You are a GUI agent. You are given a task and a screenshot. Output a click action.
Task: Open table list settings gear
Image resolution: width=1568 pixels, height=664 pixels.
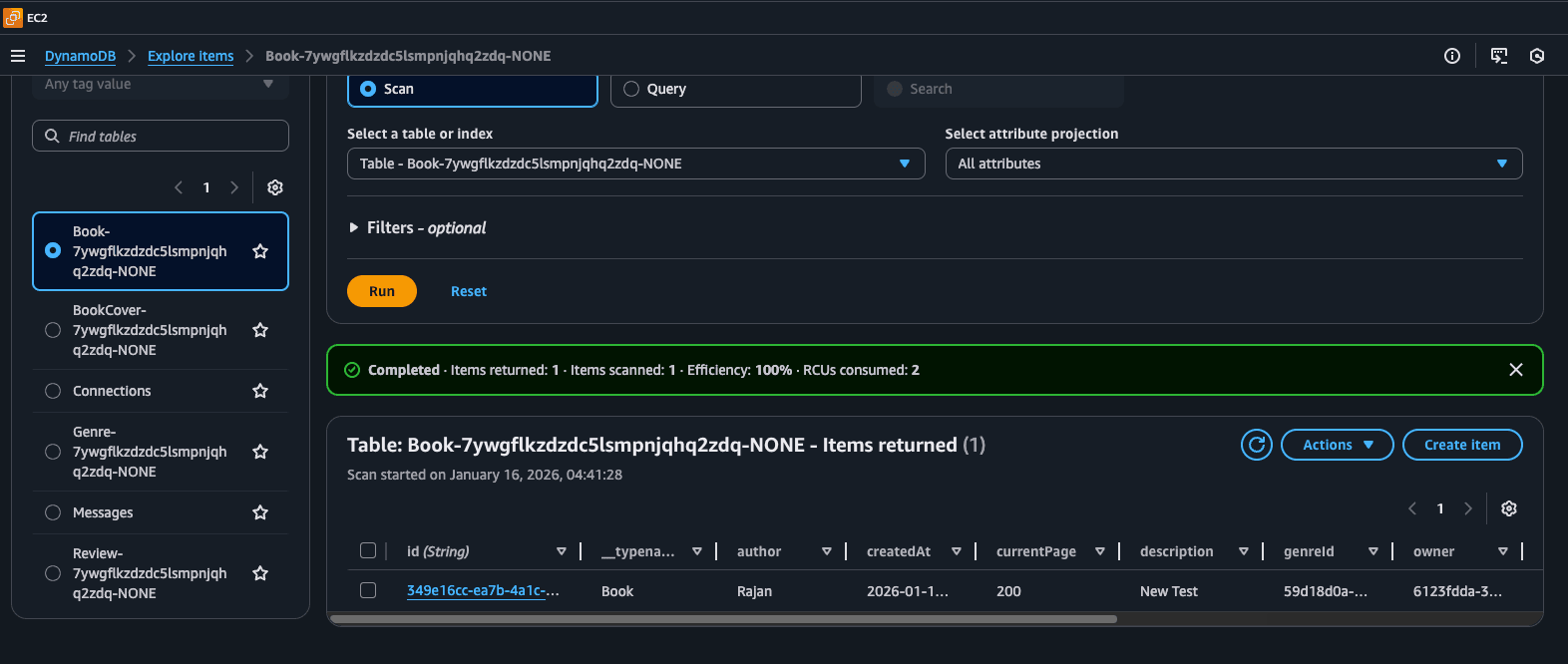point(275,187)
